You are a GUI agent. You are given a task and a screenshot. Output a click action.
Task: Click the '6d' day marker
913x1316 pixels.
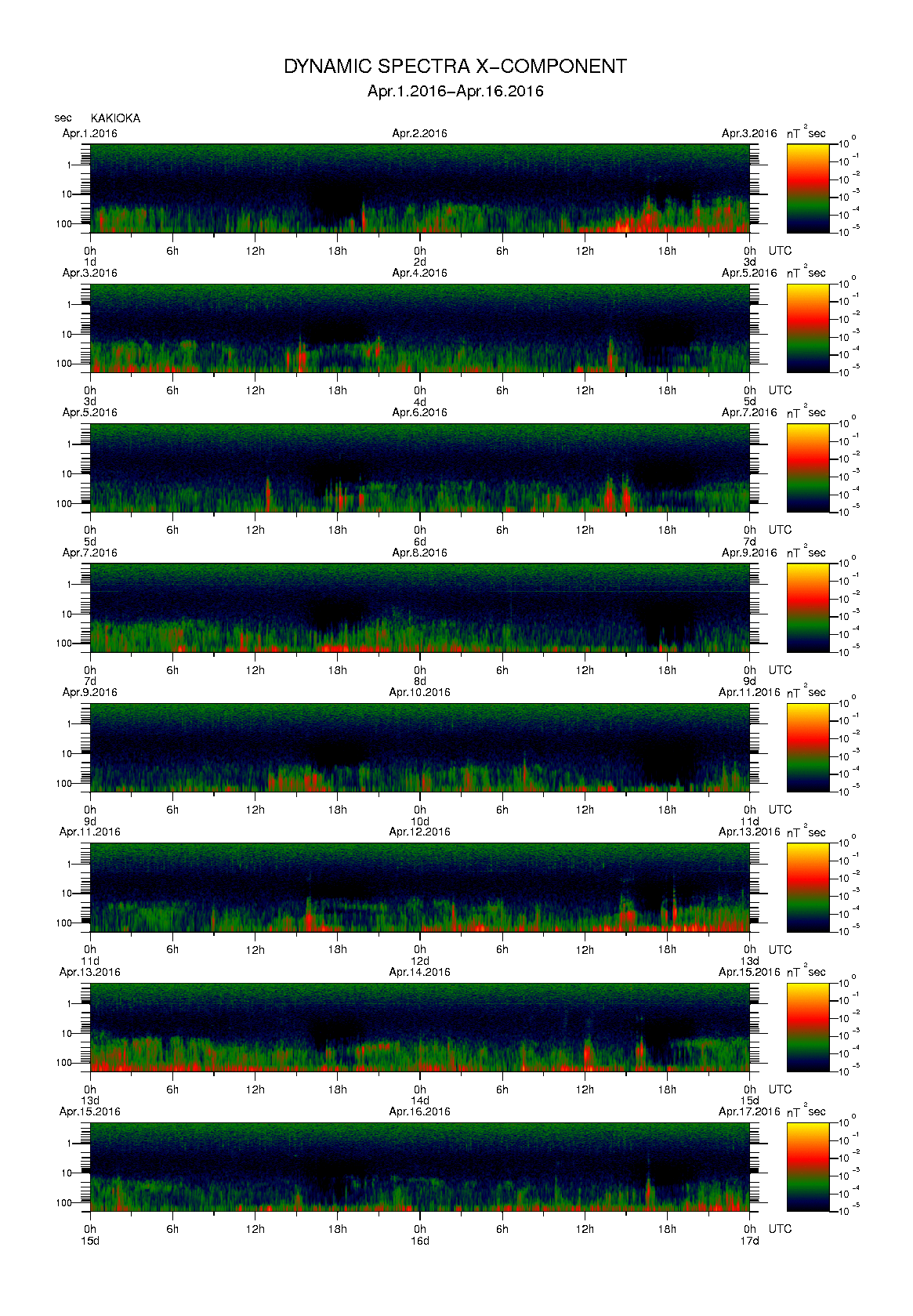420,542
